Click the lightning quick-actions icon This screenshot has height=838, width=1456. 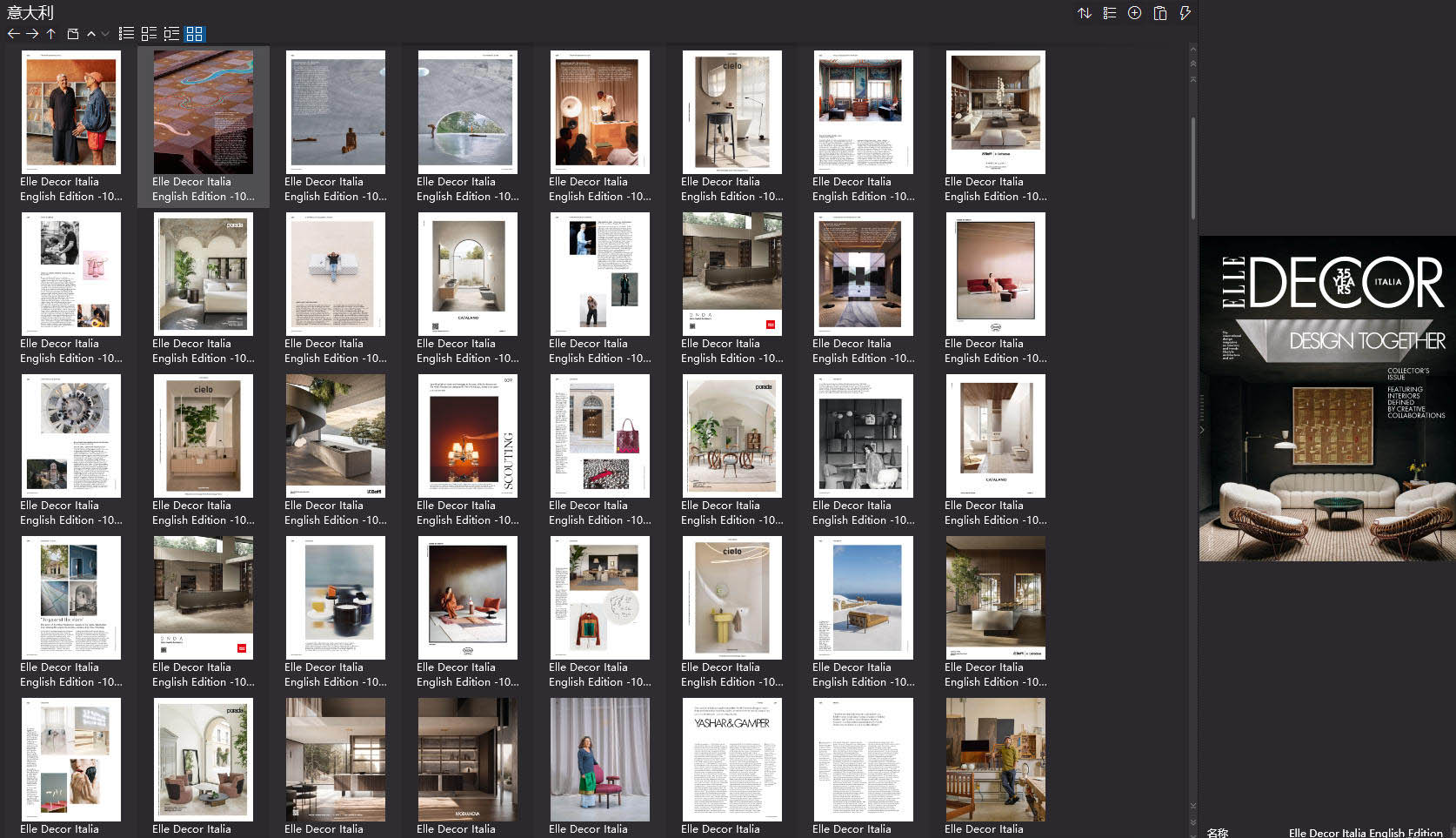[1185, 13]
